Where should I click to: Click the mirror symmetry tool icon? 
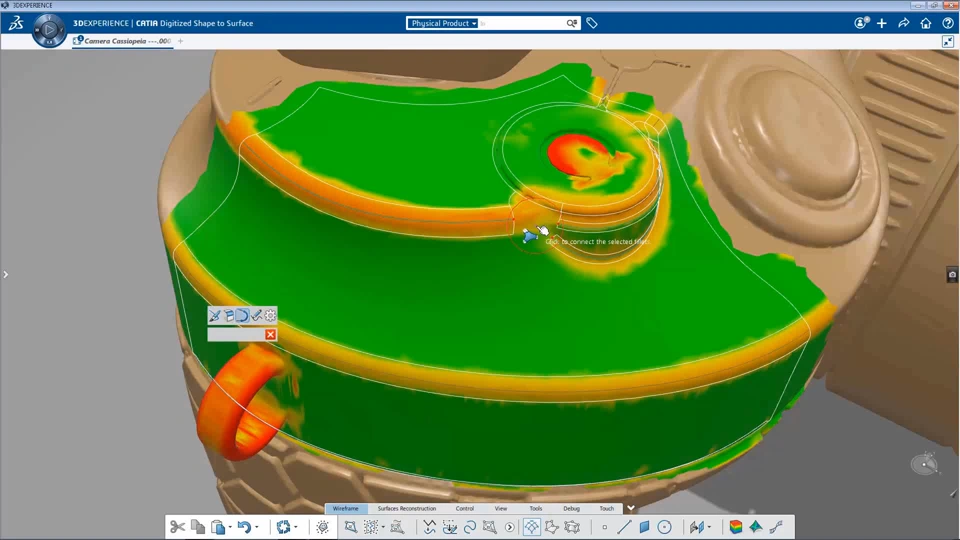pyautogui.click(x=697, y=527)
